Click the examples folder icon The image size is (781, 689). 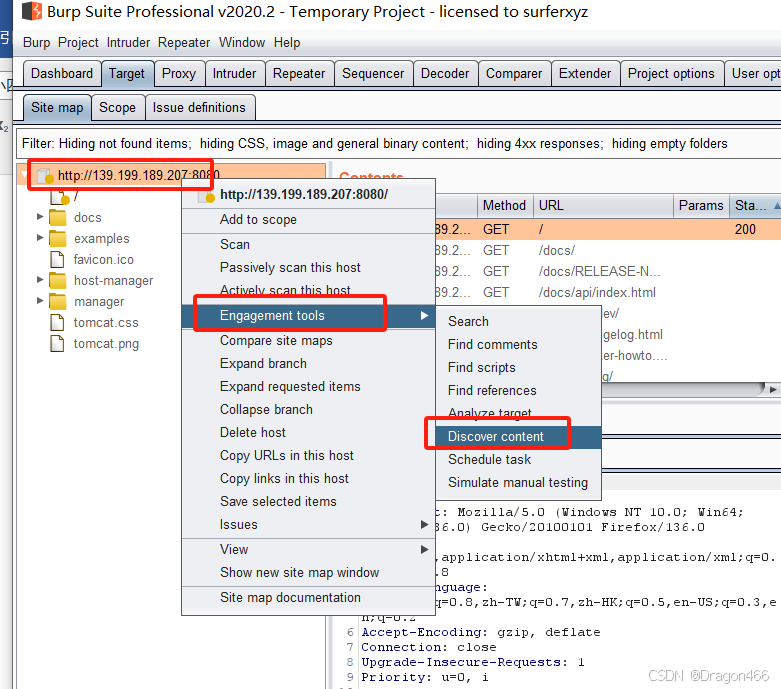point(58,239)
